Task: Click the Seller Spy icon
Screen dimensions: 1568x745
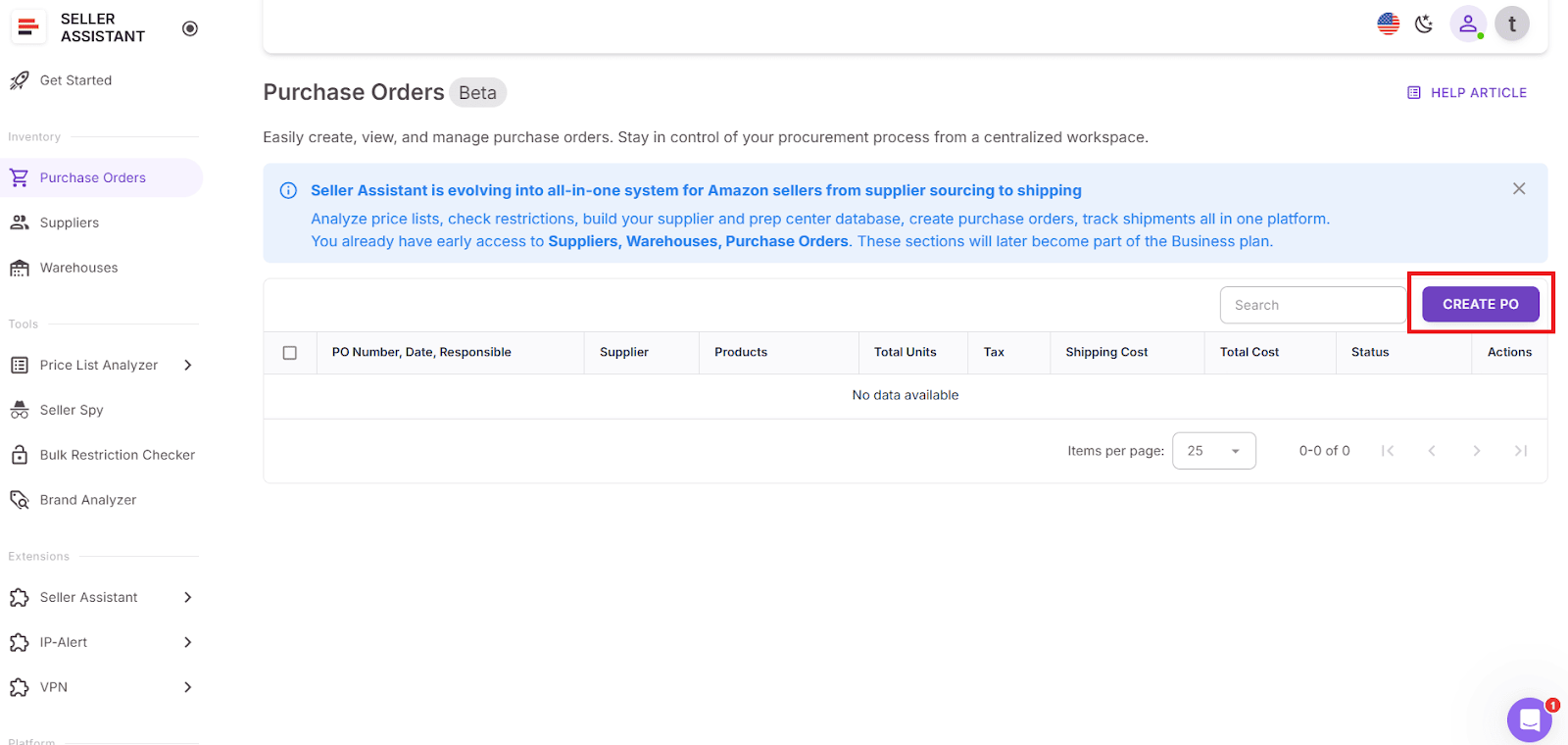Action: [20, 410]
